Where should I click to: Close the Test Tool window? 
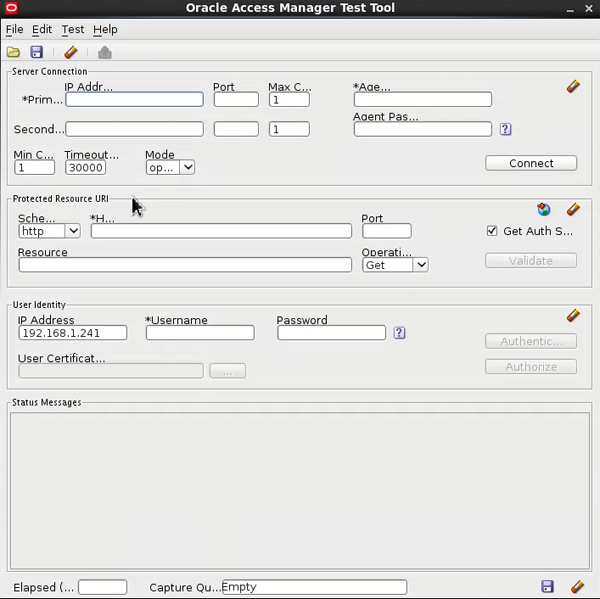[x=589, y=8]
